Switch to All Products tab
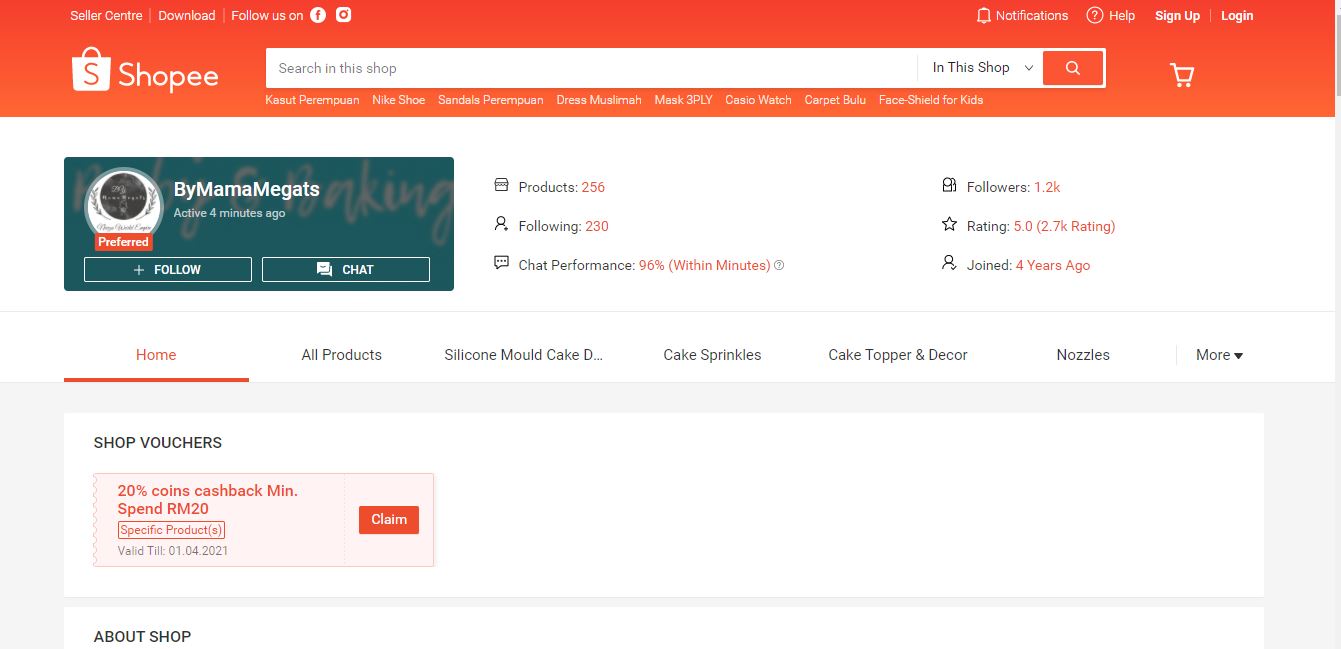This screenshot has height=649, width=1341. click(342, 355)
